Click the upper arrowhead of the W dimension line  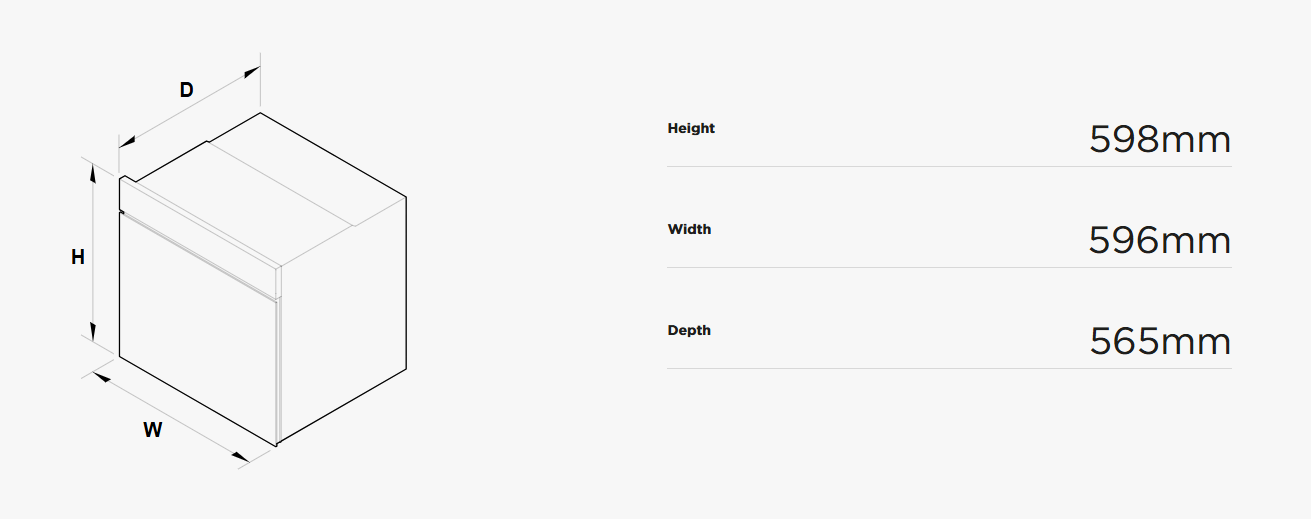(102, 378)
